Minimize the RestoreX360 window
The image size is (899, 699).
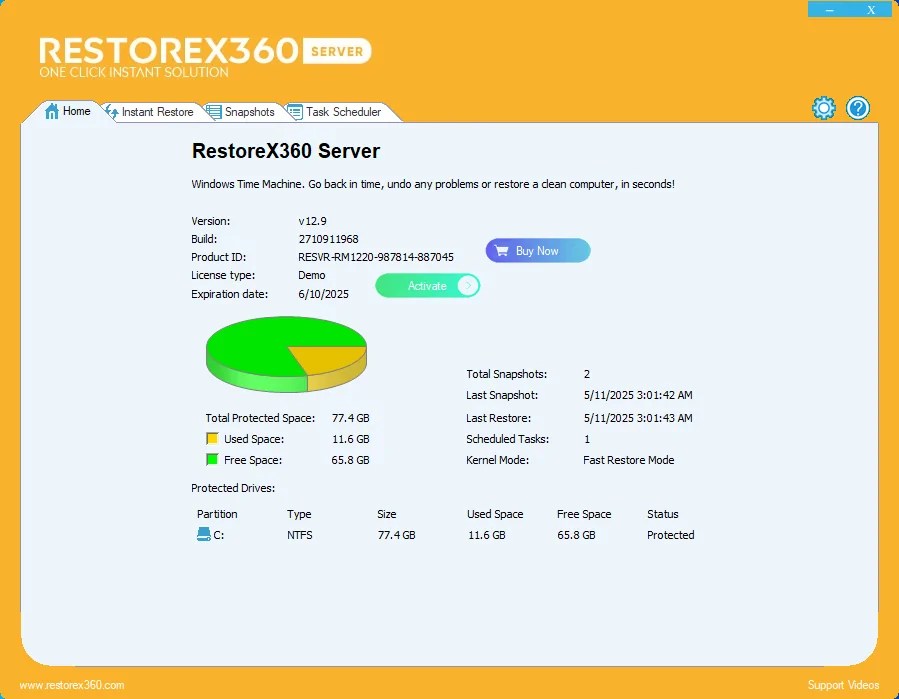[x=829, y=10]
